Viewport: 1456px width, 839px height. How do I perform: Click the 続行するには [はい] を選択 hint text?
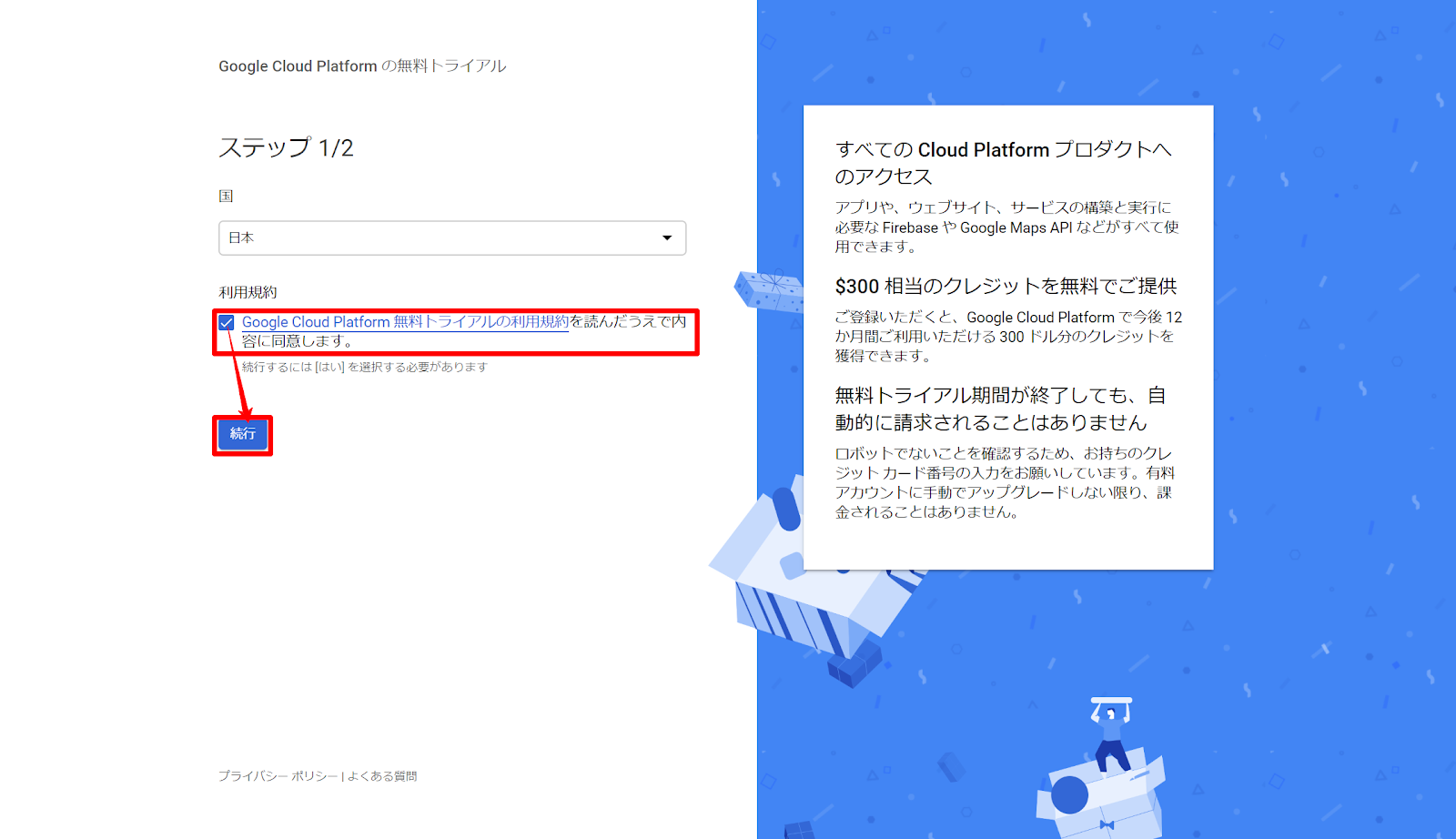pyautogui.click(x=365, y=367)
